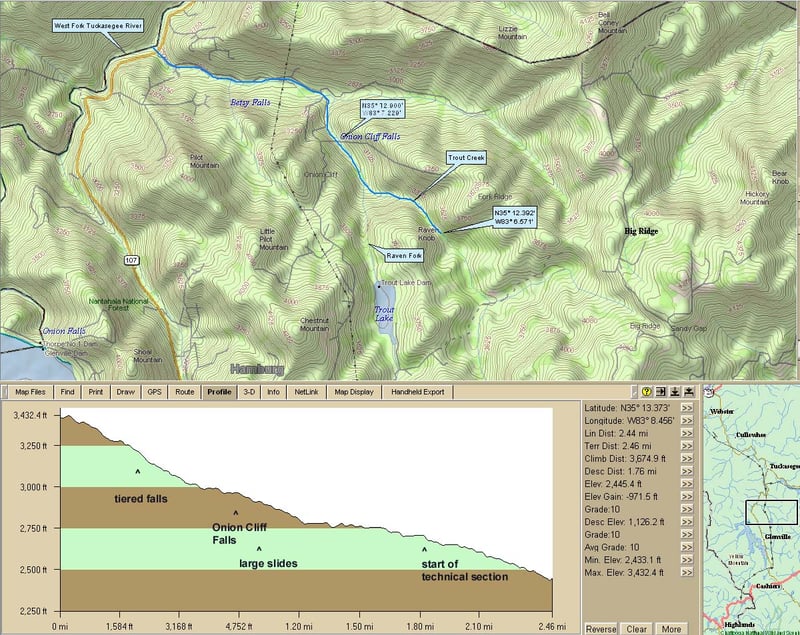Click the Pilot Mountain label
The height and width of the screenshot is (635, 800).
click(x=205, y=161)
